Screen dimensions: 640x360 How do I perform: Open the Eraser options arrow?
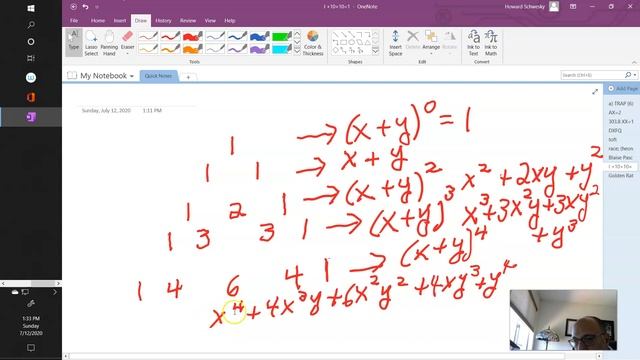click(127, 53)
